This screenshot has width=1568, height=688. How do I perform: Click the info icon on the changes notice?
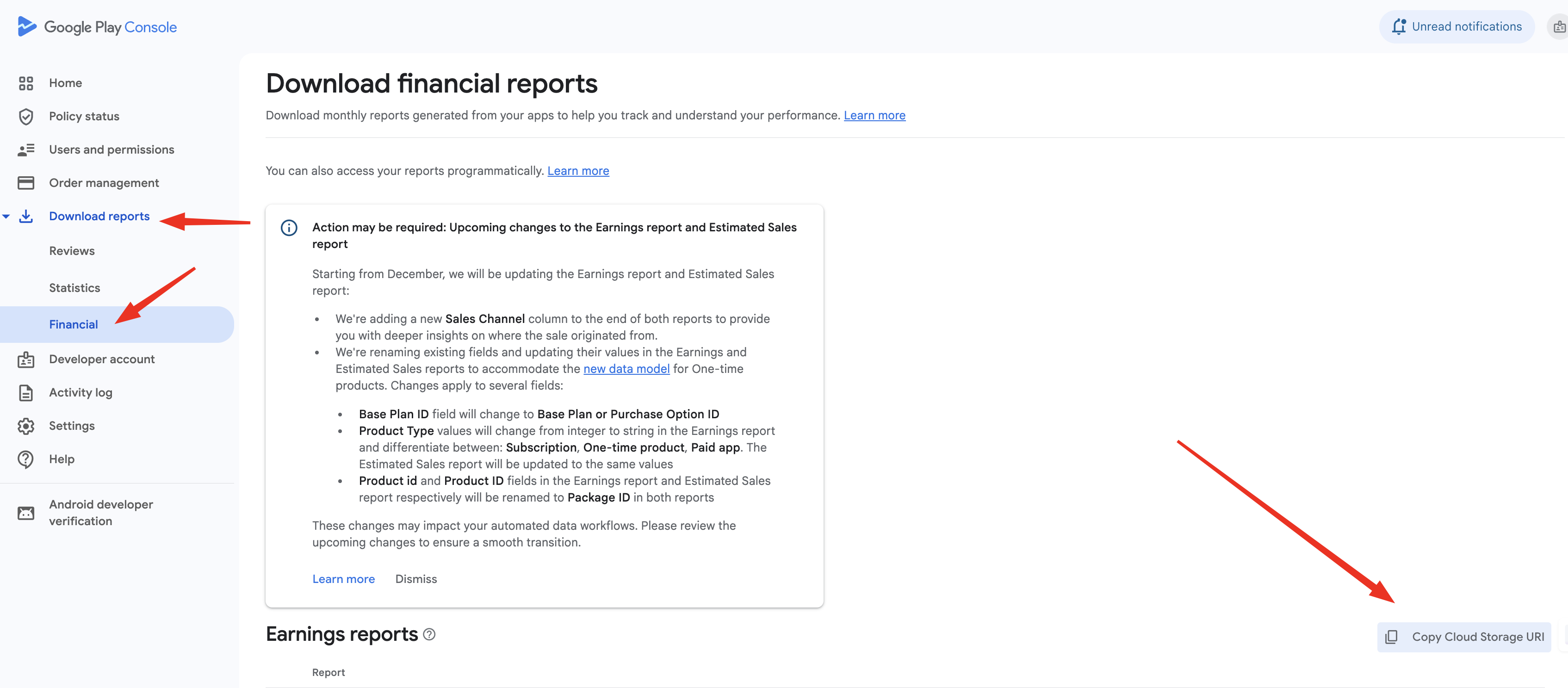(289, 228)
